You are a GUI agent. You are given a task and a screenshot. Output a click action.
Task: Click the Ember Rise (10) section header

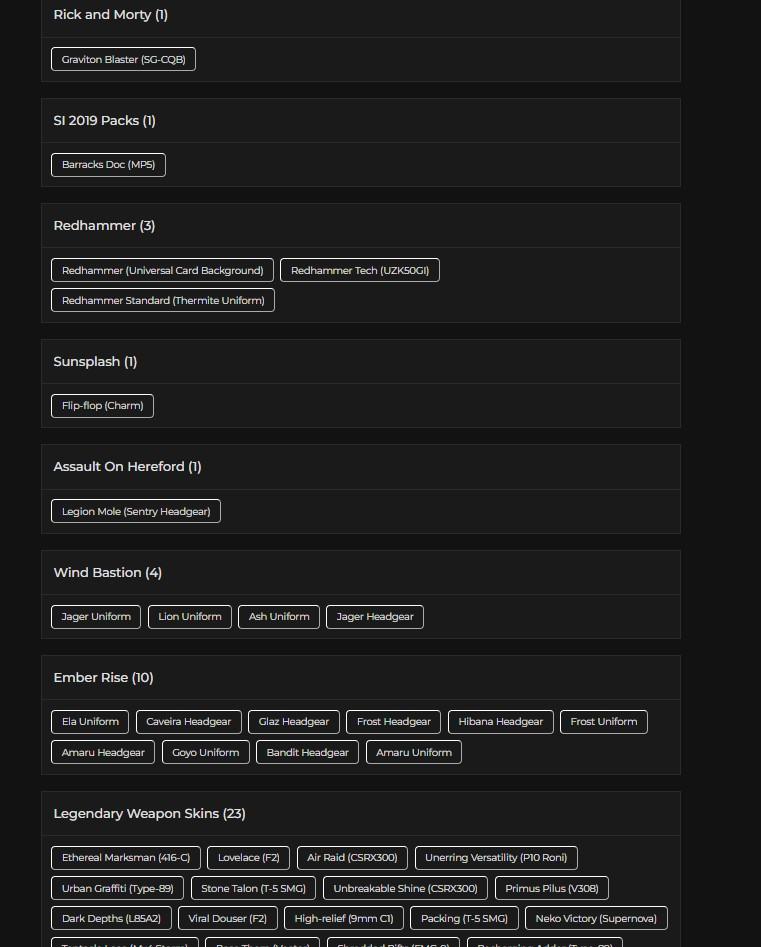(x=103, y=678)
